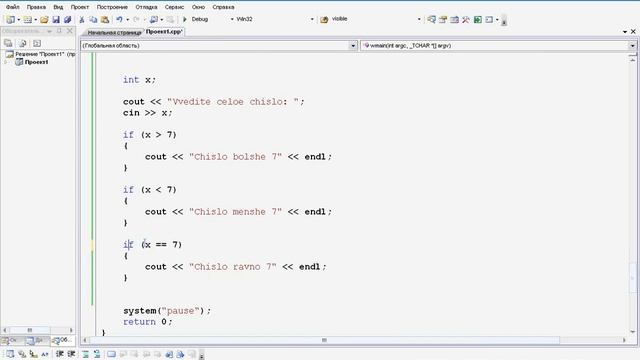Select the Проект1.cpp editor tab
The width and height of the screenshot is (640, 360).
tap(164, 31)
